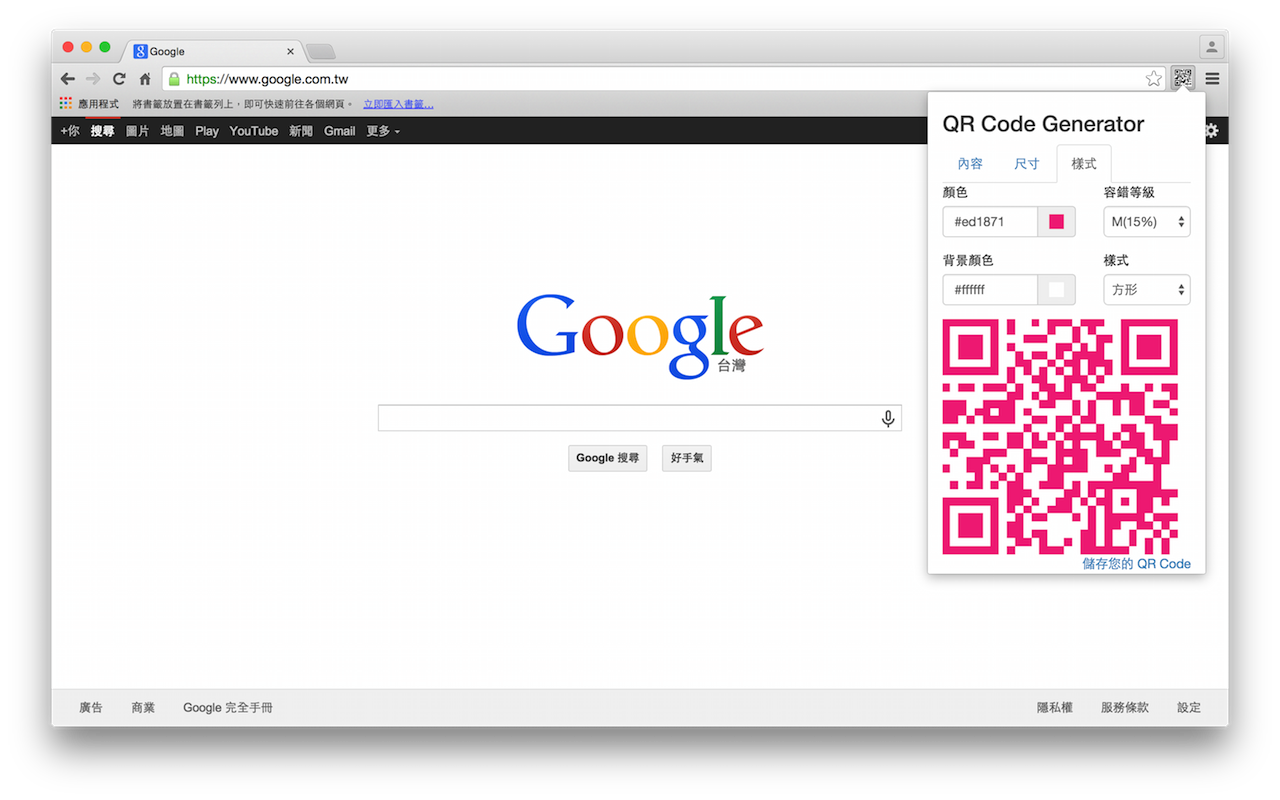The image size is (1280, 800).
Task: Open the 容錯等級 M(15%) dropdown
Action: pos(1146,221)
